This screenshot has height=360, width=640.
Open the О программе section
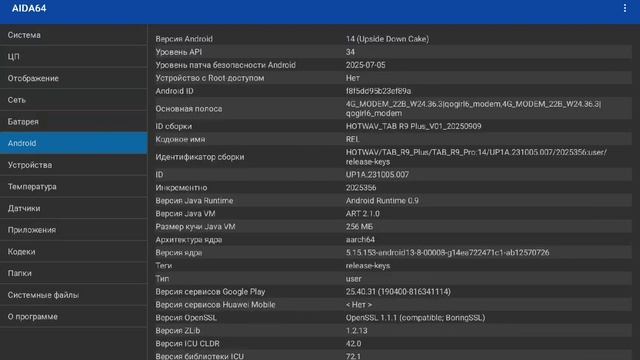[x=73, y=316]
